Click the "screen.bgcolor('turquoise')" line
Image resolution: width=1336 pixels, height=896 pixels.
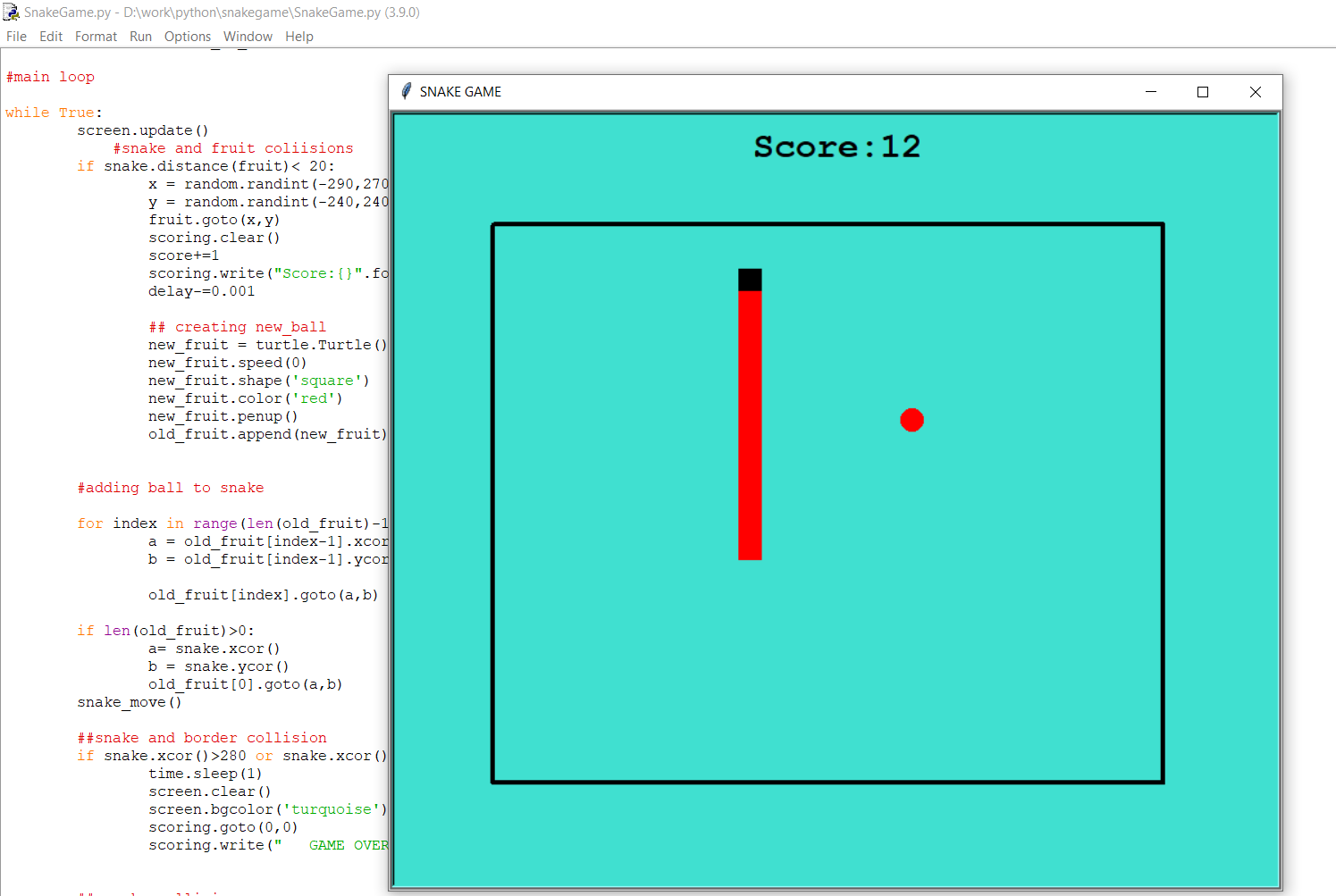click(268, 809)
